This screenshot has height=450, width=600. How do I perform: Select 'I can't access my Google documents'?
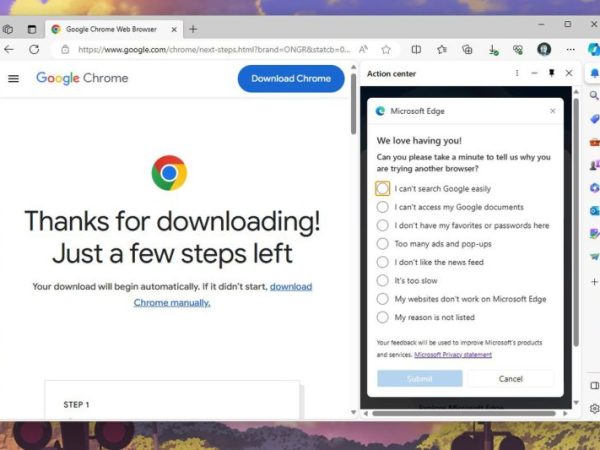tap(382, 207)
